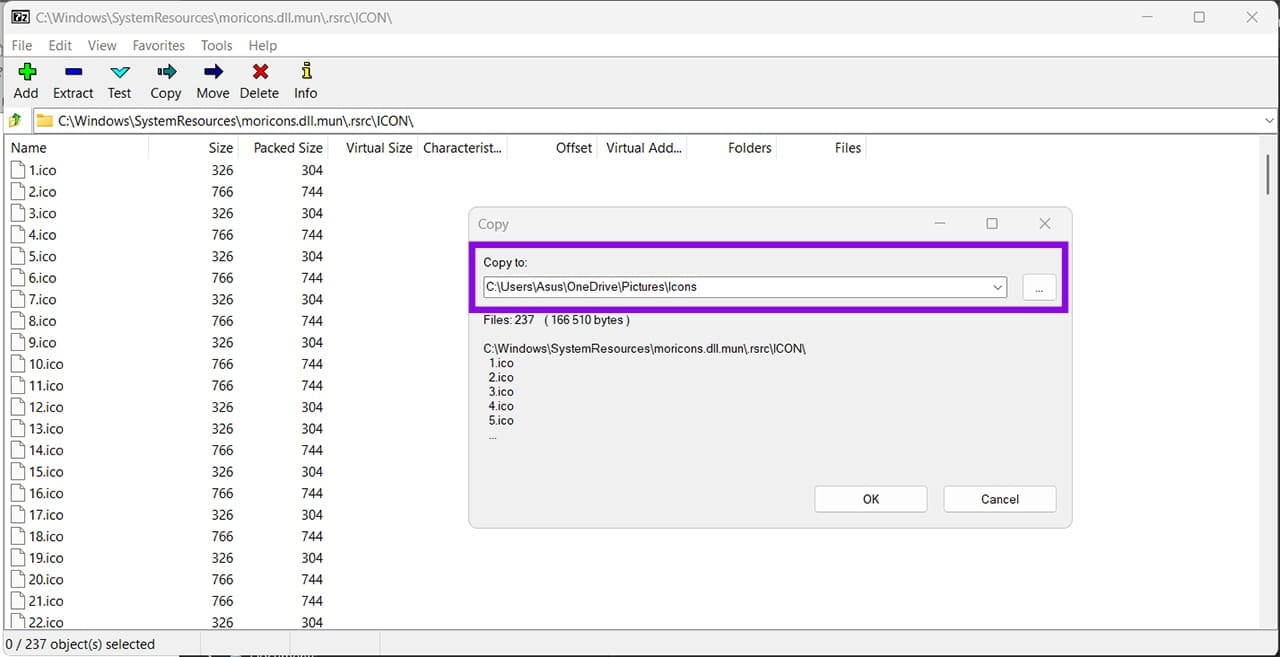Confirm the copy with OK
The image size is (1280, 657).
[871, 499]
